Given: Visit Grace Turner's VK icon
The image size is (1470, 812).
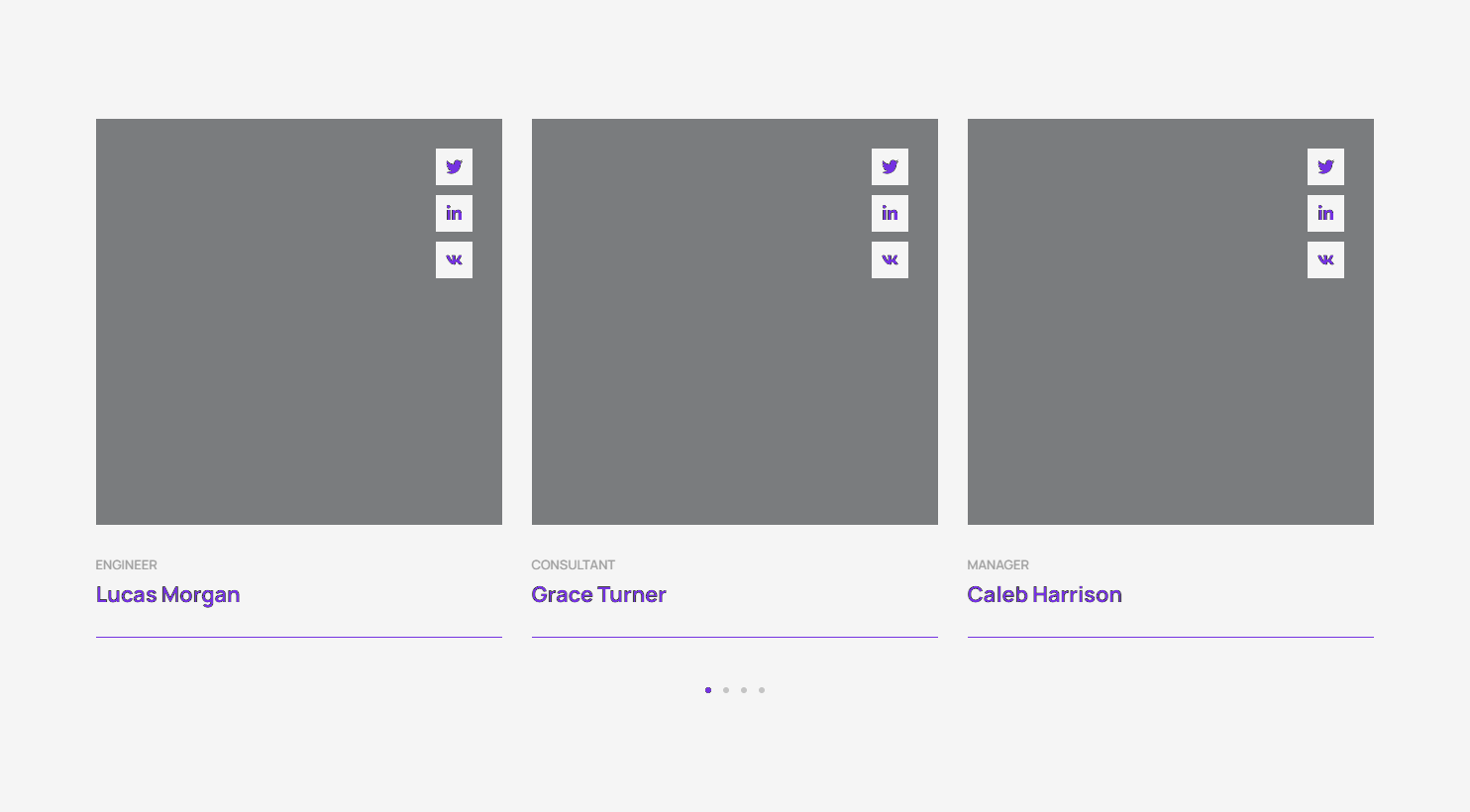Looking at the screenshot, I should (890, 259).
